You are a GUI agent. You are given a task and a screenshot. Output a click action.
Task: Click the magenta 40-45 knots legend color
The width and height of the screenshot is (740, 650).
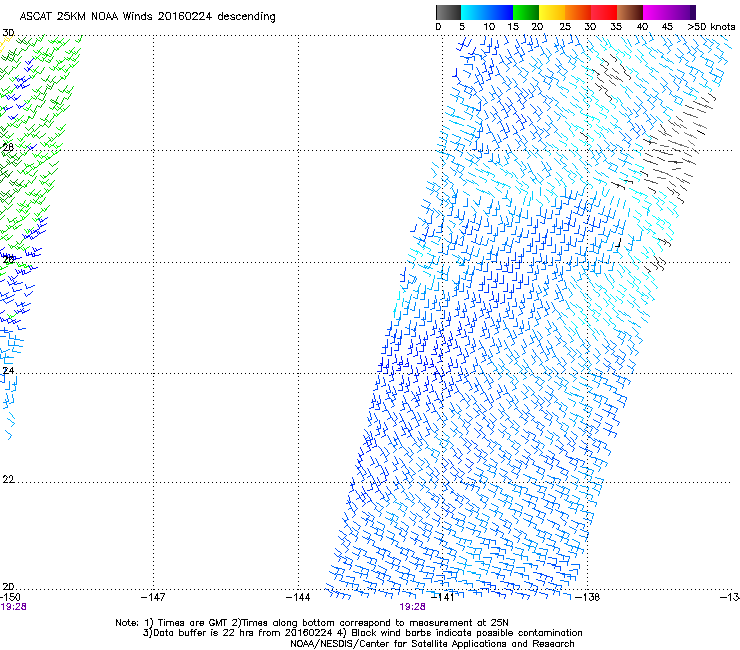[x=656, y=12]
